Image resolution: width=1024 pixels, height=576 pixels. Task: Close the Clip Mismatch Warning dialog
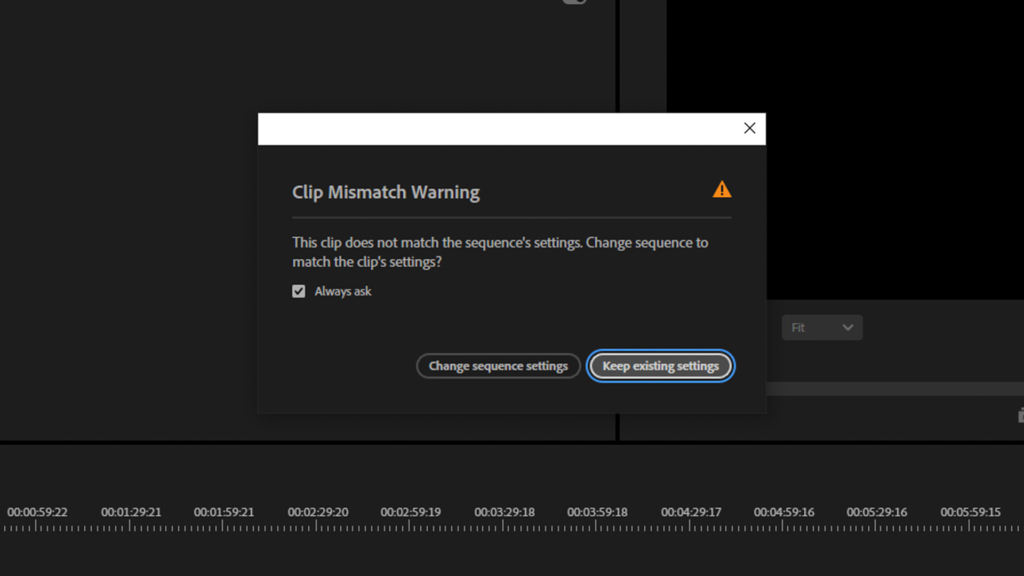749,128
